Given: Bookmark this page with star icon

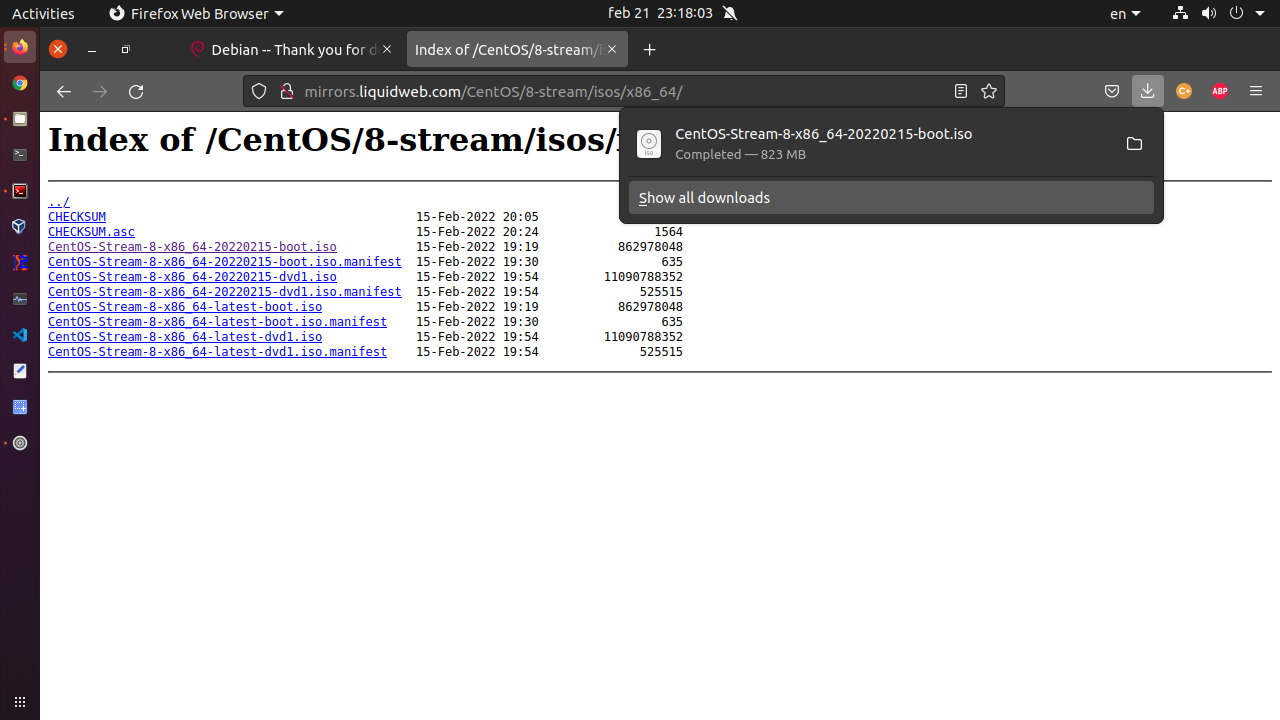Looking at the screenshot, I should (989, 91).
